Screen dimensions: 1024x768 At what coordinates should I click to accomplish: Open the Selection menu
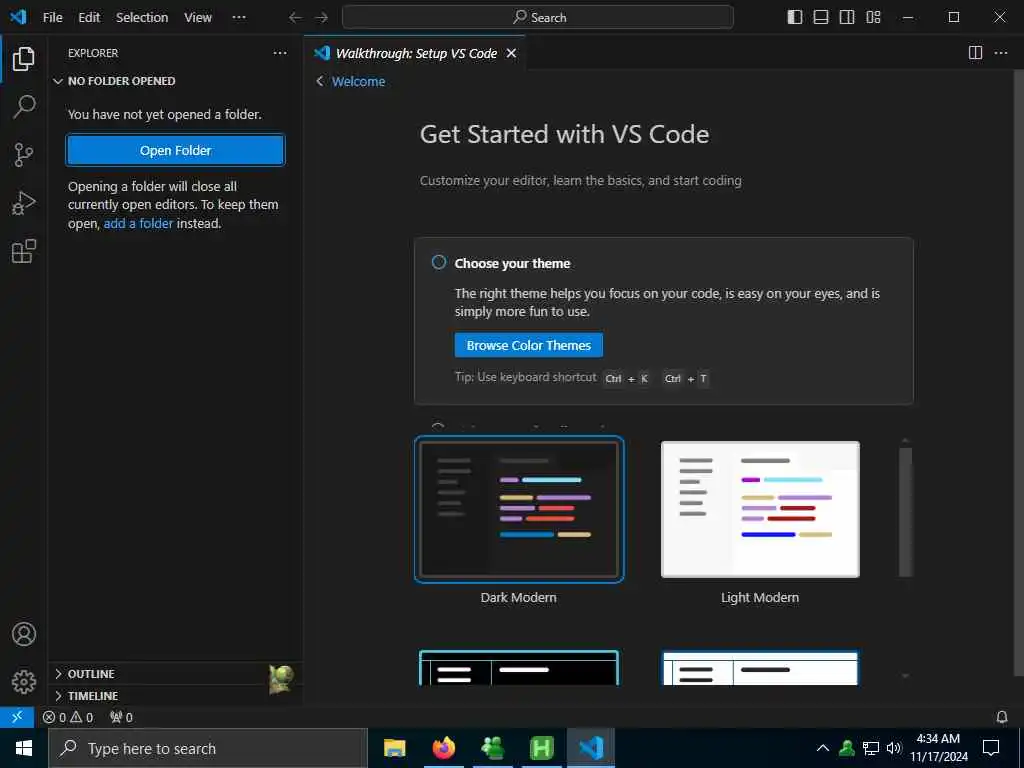tap(142, 18)
